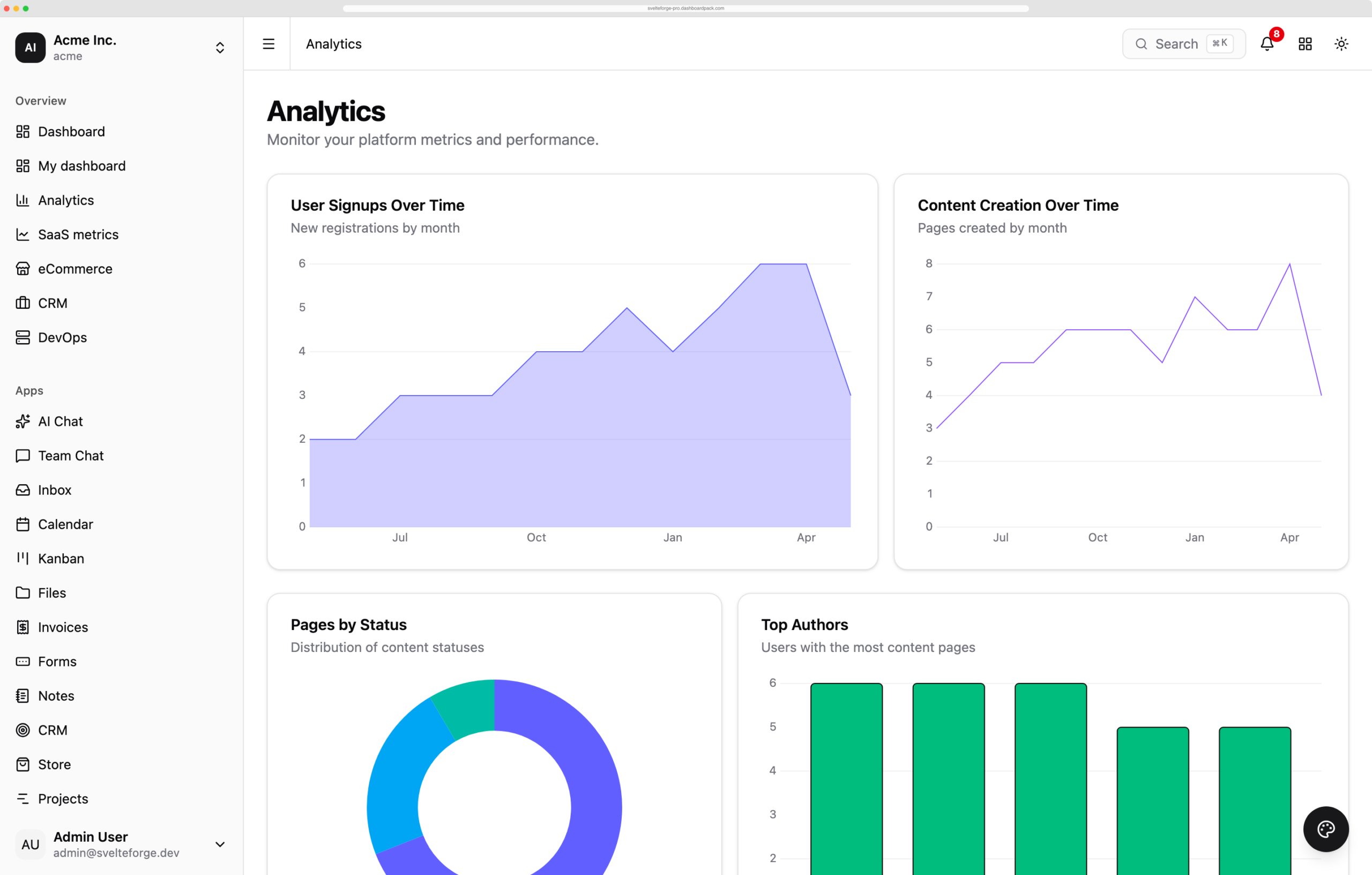Open the Kanban app link
The image size is (1372, 875).
click(121, 559)
